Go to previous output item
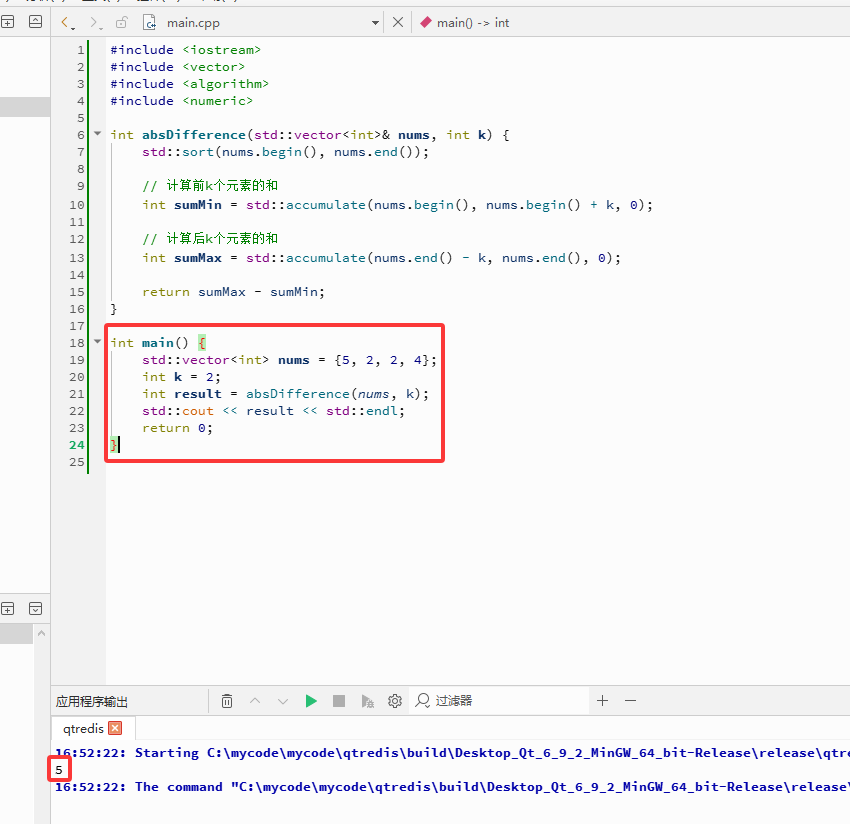The width and height of the screenshot is (850, 824). 255,701
